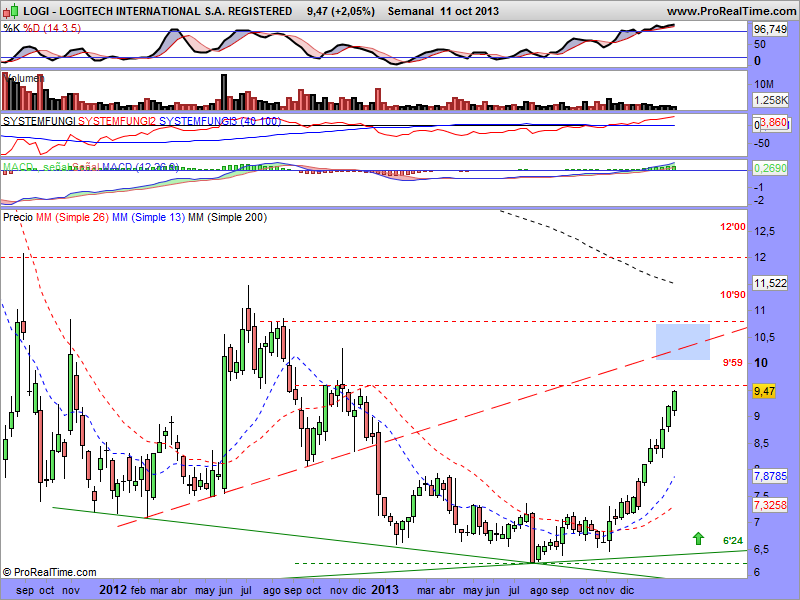Select the red 10'90 resistance annotation
This screenshot has height=600, width=800.
coord(733,295)
